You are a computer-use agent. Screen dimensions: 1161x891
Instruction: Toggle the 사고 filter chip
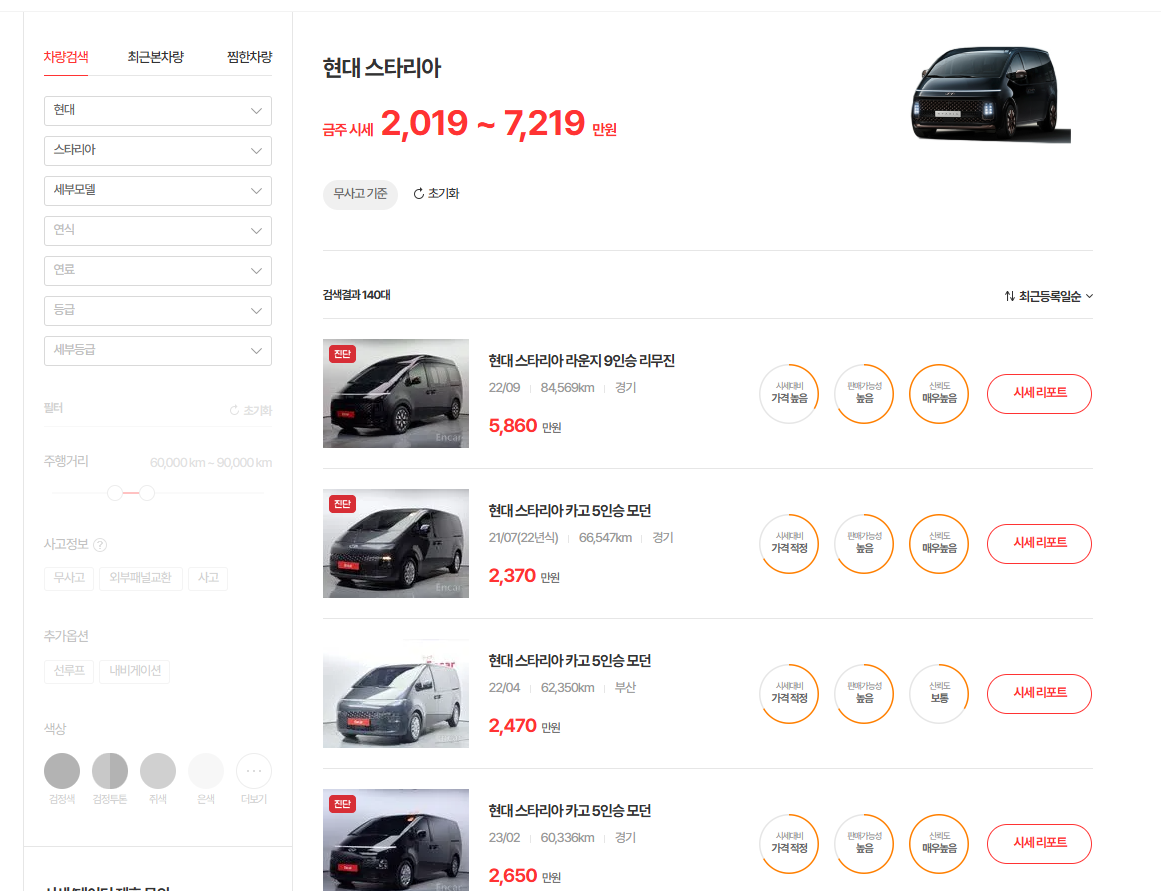pos(208,578)
